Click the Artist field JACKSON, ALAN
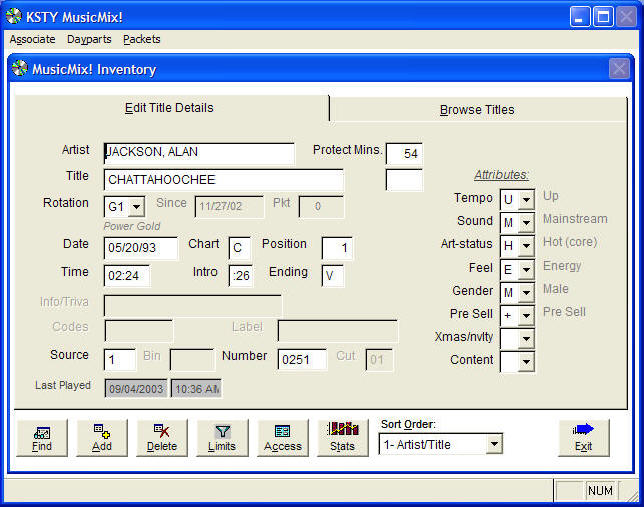This screenshot has width=644, height=507. pyautogui.click(x=199, y=153)
